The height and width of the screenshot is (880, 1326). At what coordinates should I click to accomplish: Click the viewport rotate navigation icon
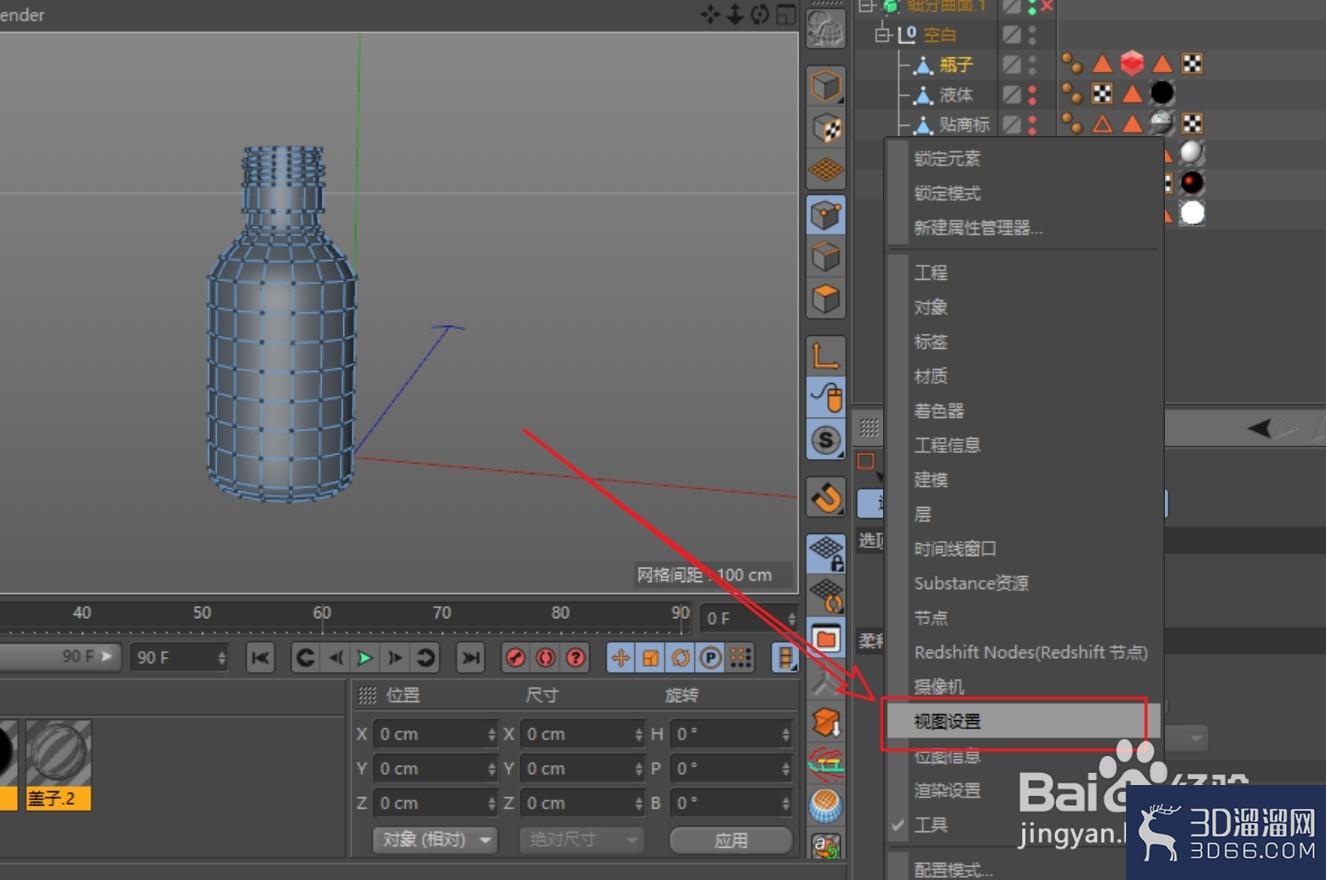(x=760, y=14)
